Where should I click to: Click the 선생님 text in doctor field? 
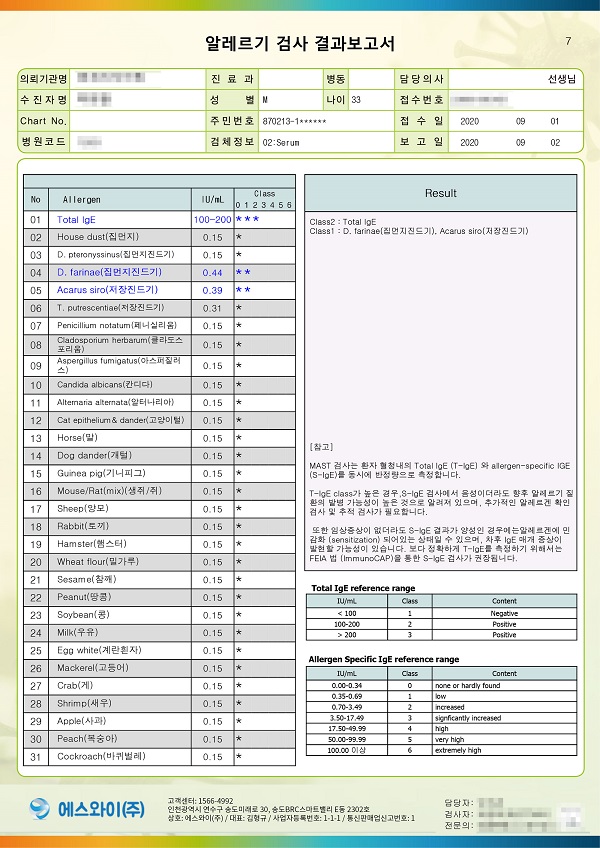tap(562, 80)
